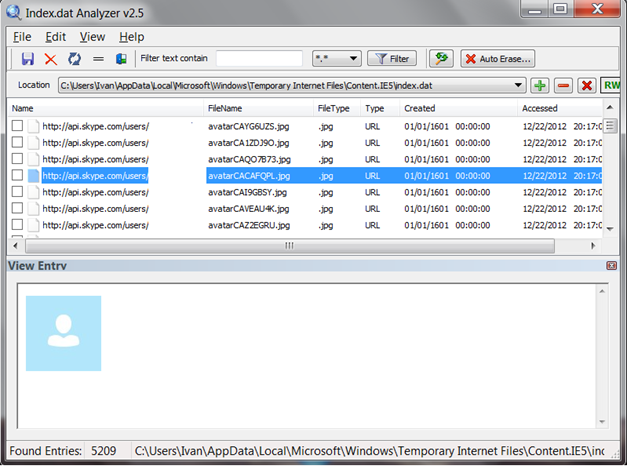Image resolution: width=627 pixels, height=466 pixels.
Task: Check the box for avatarCAYG6UZS.jpg row
Action: pos(17,126)
